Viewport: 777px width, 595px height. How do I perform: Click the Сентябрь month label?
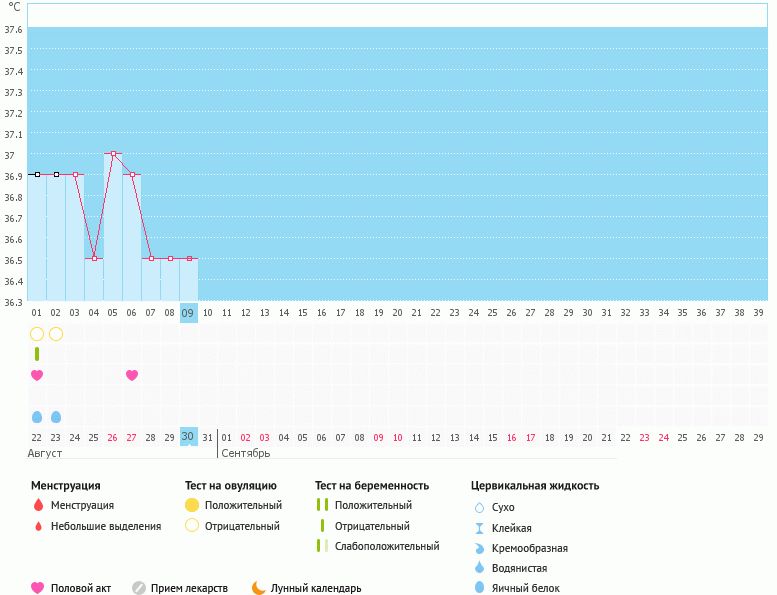point(246,453)
